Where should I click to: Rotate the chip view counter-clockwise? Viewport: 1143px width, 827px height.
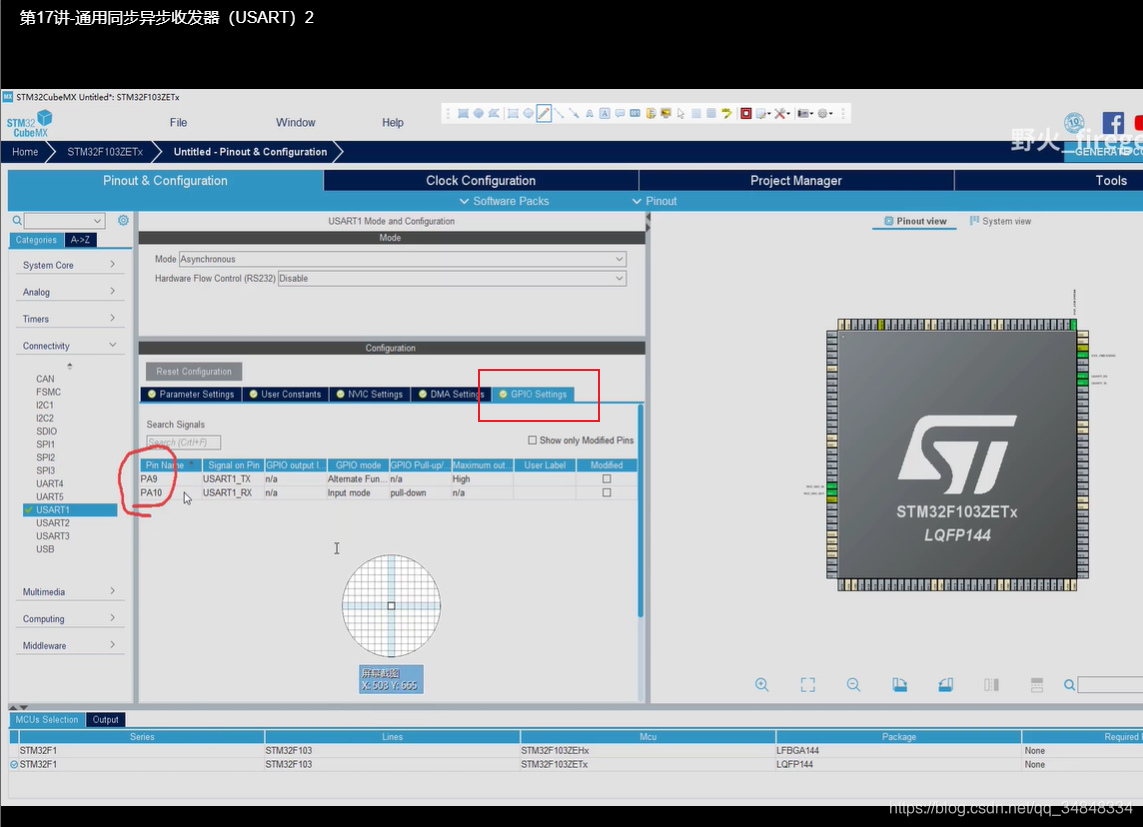pos(945,685)
